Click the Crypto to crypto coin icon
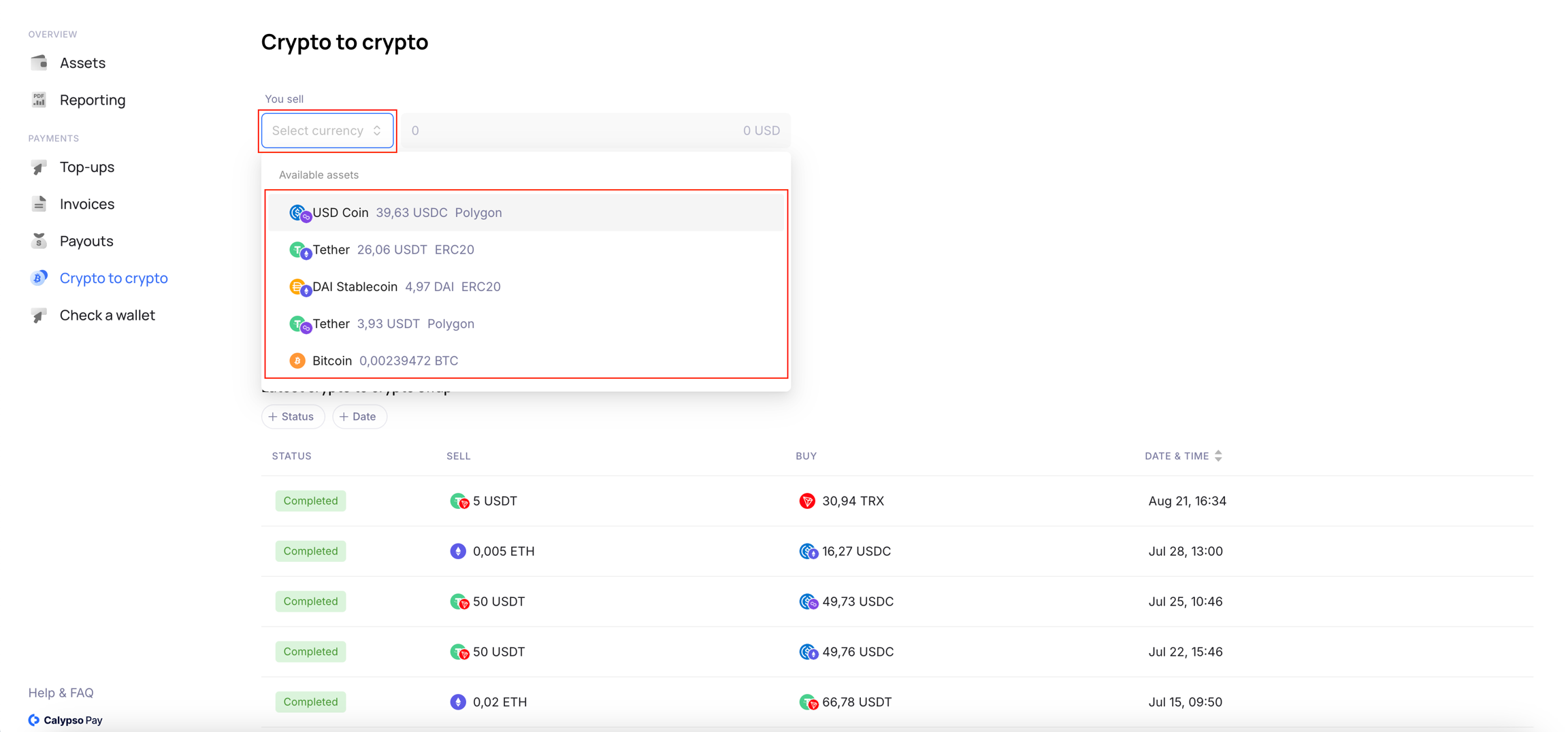The height and width of the screenshot is (732, 1568). click(39, 278)
